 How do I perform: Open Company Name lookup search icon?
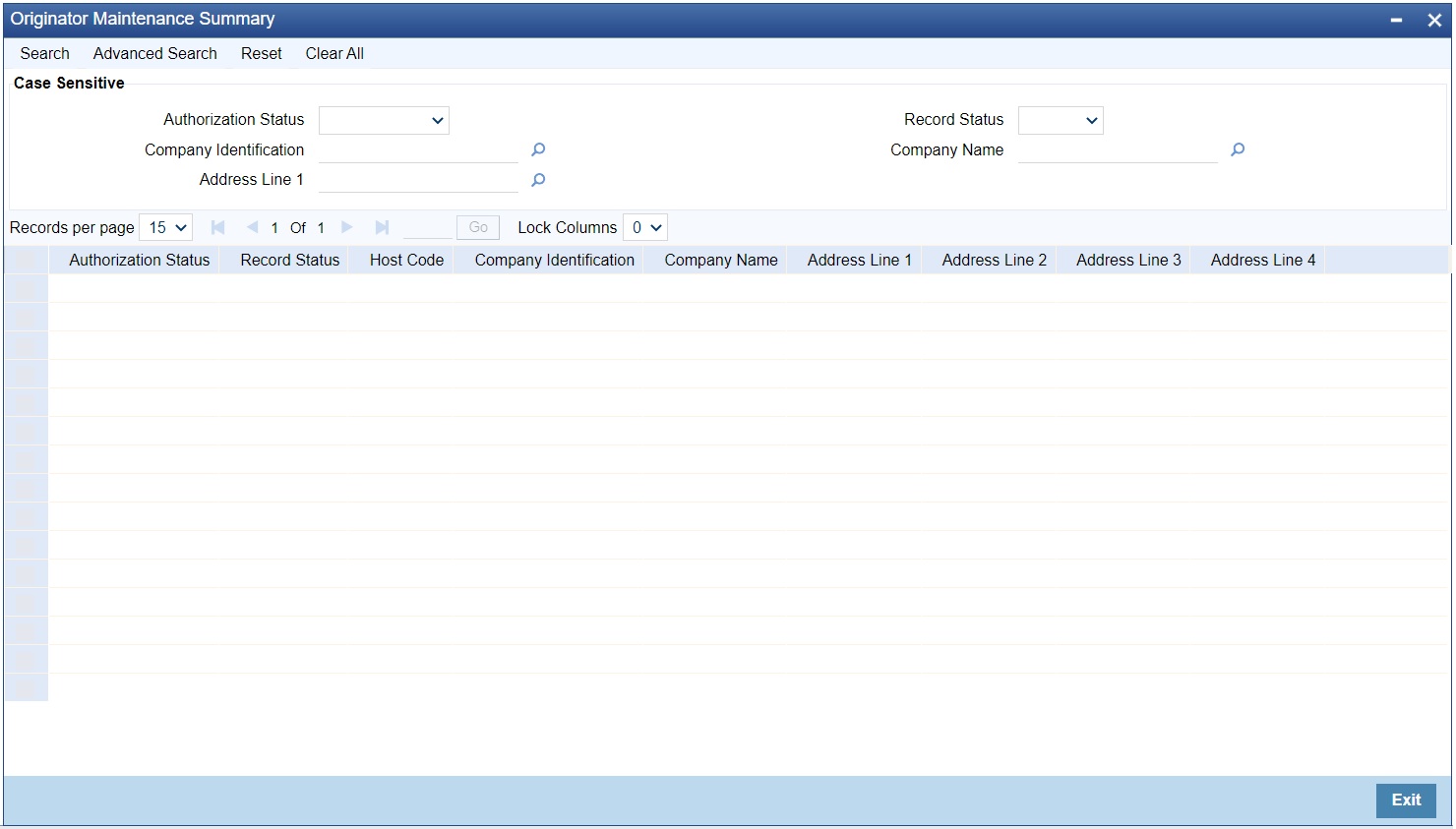click(x=1238, y=149)
